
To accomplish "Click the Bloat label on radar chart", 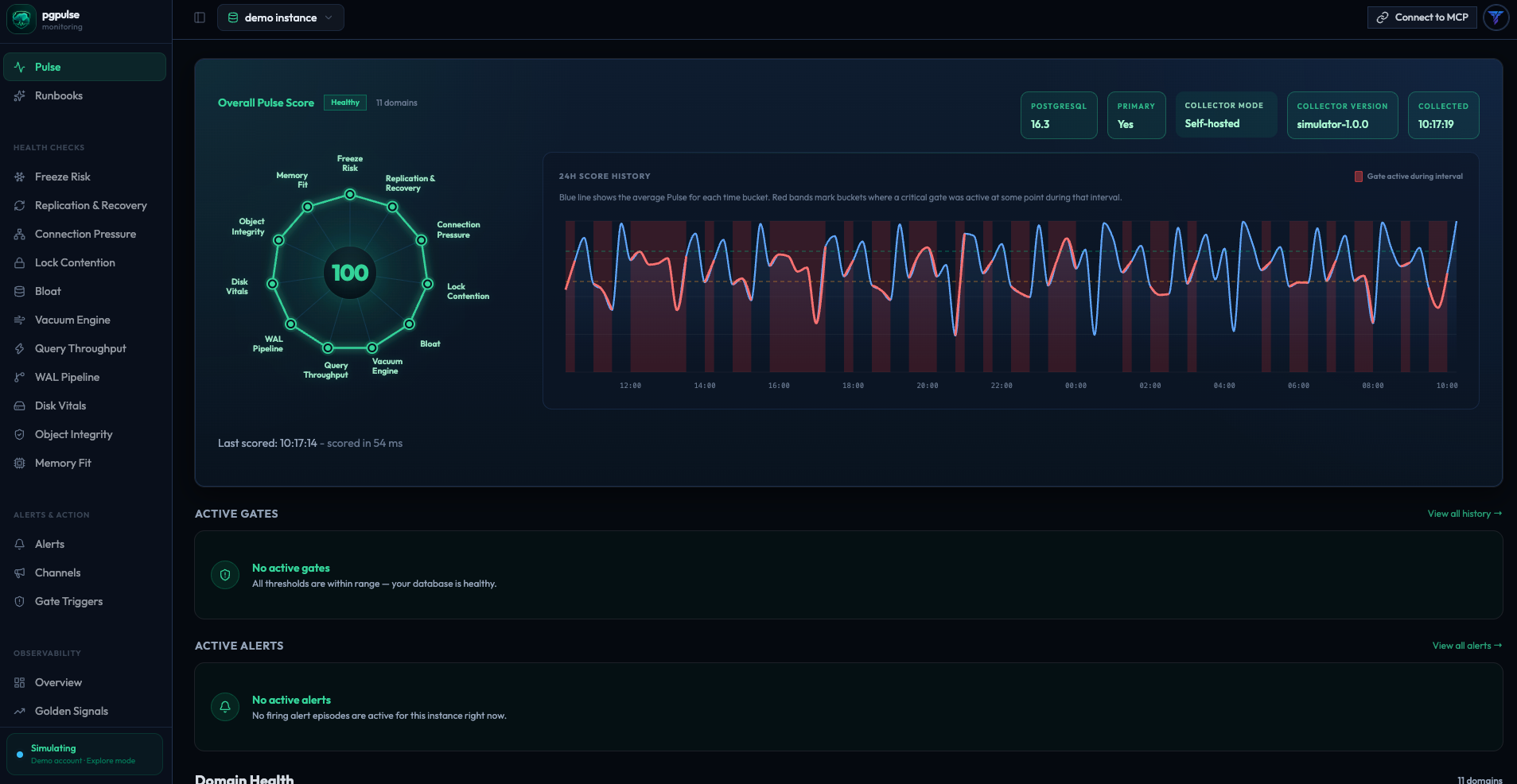I will pos(430,343).
